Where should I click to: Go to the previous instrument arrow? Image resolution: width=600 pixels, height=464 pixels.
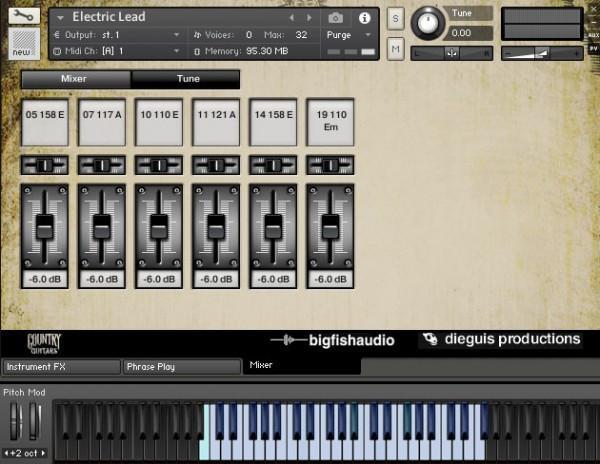pyautogui.click(x=291, y=18)
